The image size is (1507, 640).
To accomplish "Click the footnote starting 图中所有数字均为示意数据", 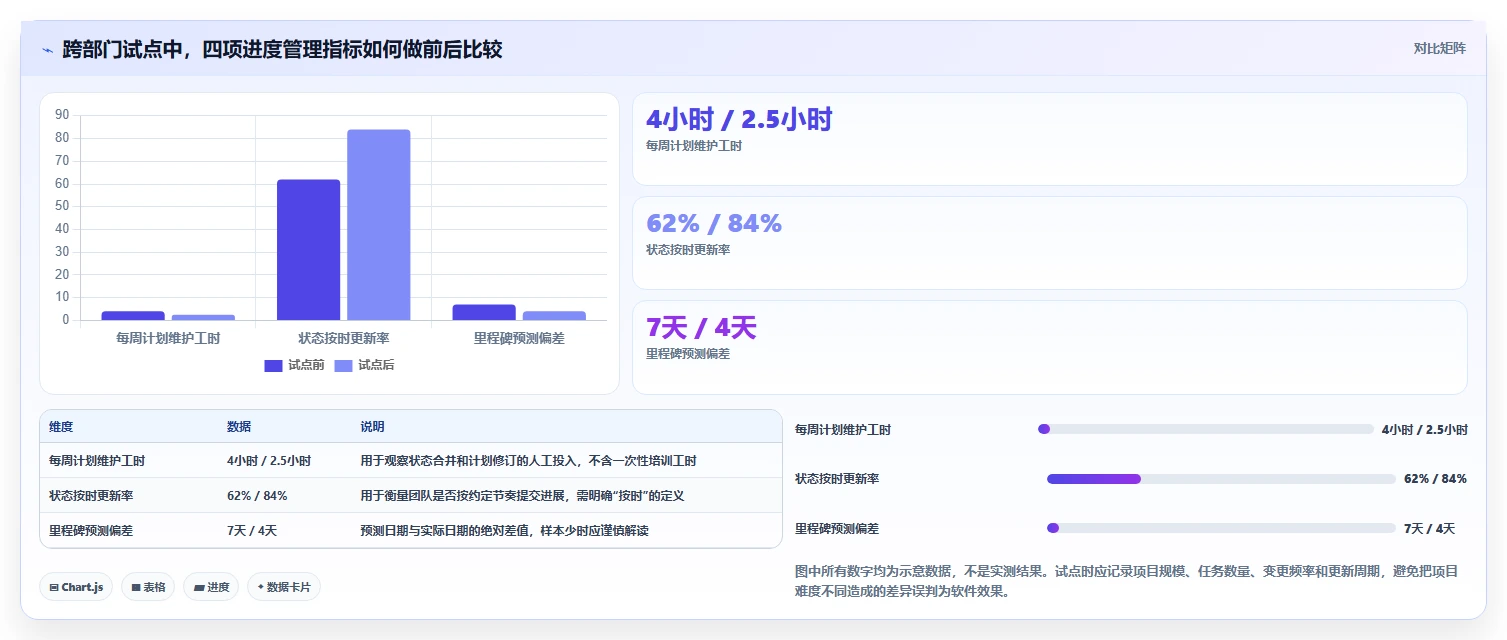I will click(1127, 581).
